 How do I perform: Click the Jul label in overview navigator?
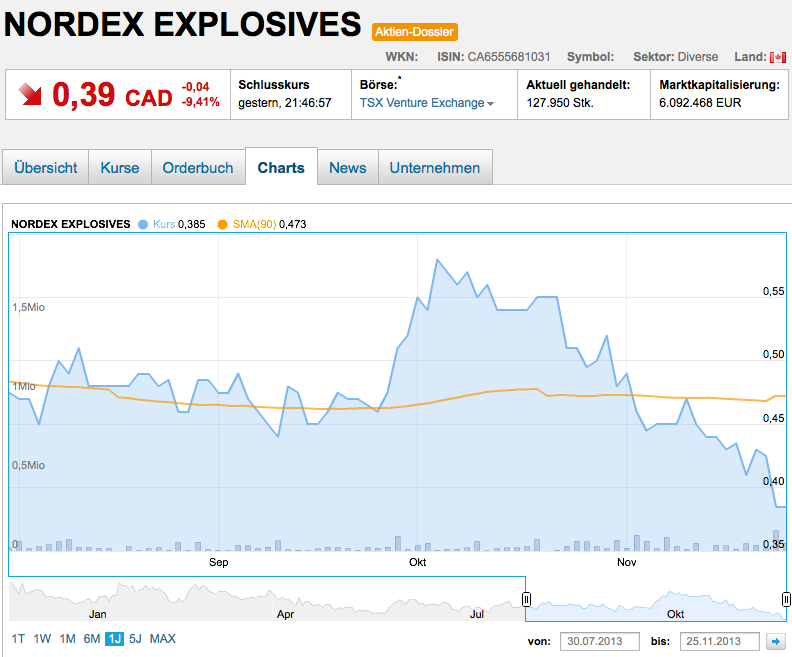tap(477, 614)
